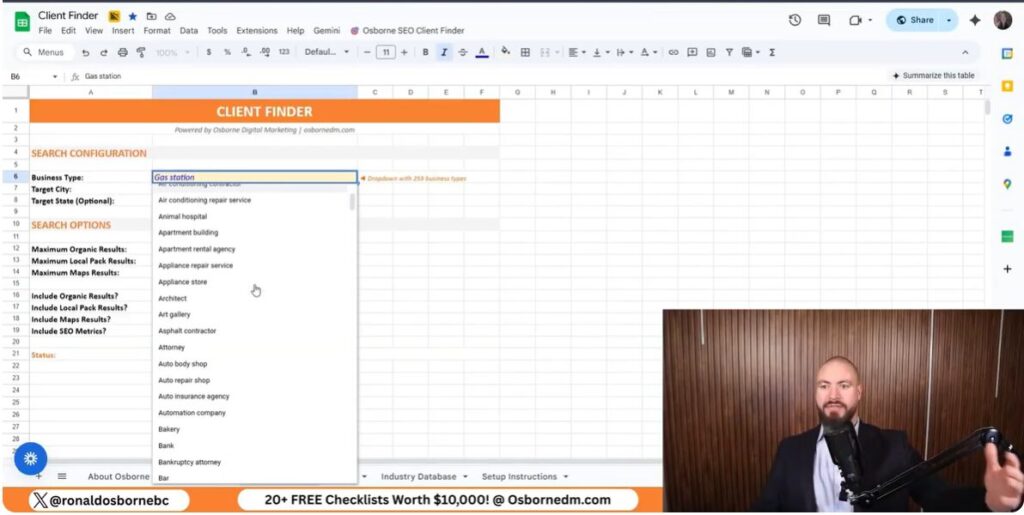Open text rotation dropdown
The width and height of the screenshot is (1024, 515).
coord(648,52)
